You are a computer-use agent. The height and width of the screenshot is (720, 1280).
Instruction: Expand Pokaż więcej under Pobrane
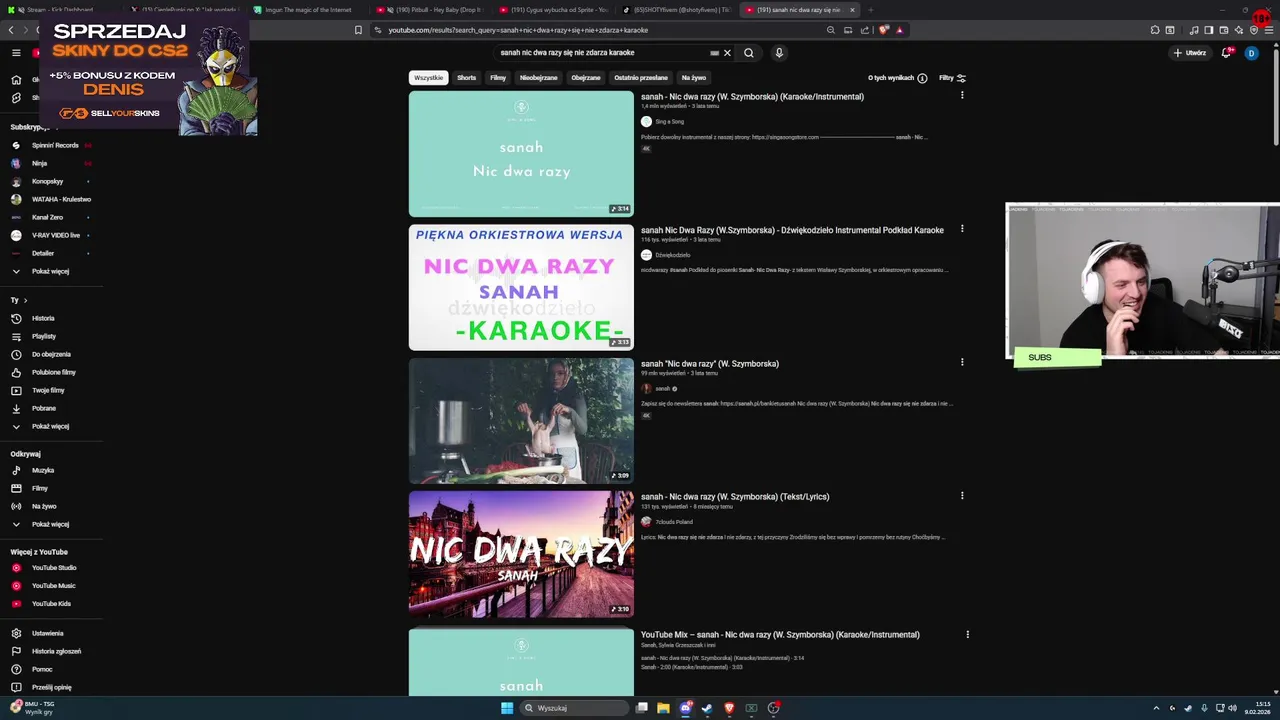point(51,426)
